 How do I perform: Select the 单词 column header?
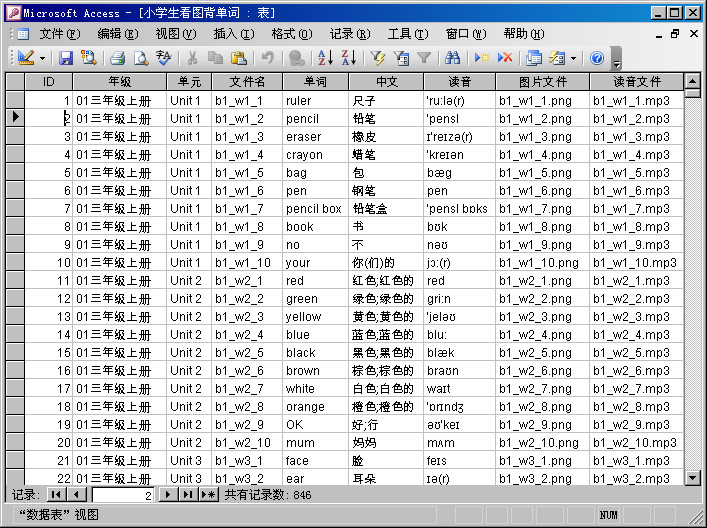click(x=315, y=82)
